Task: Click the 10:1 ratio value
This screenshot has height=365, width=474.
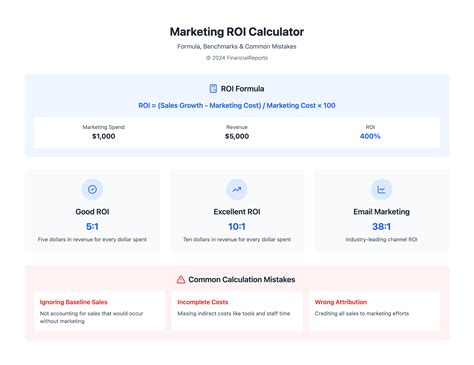Action: (237, 227)
